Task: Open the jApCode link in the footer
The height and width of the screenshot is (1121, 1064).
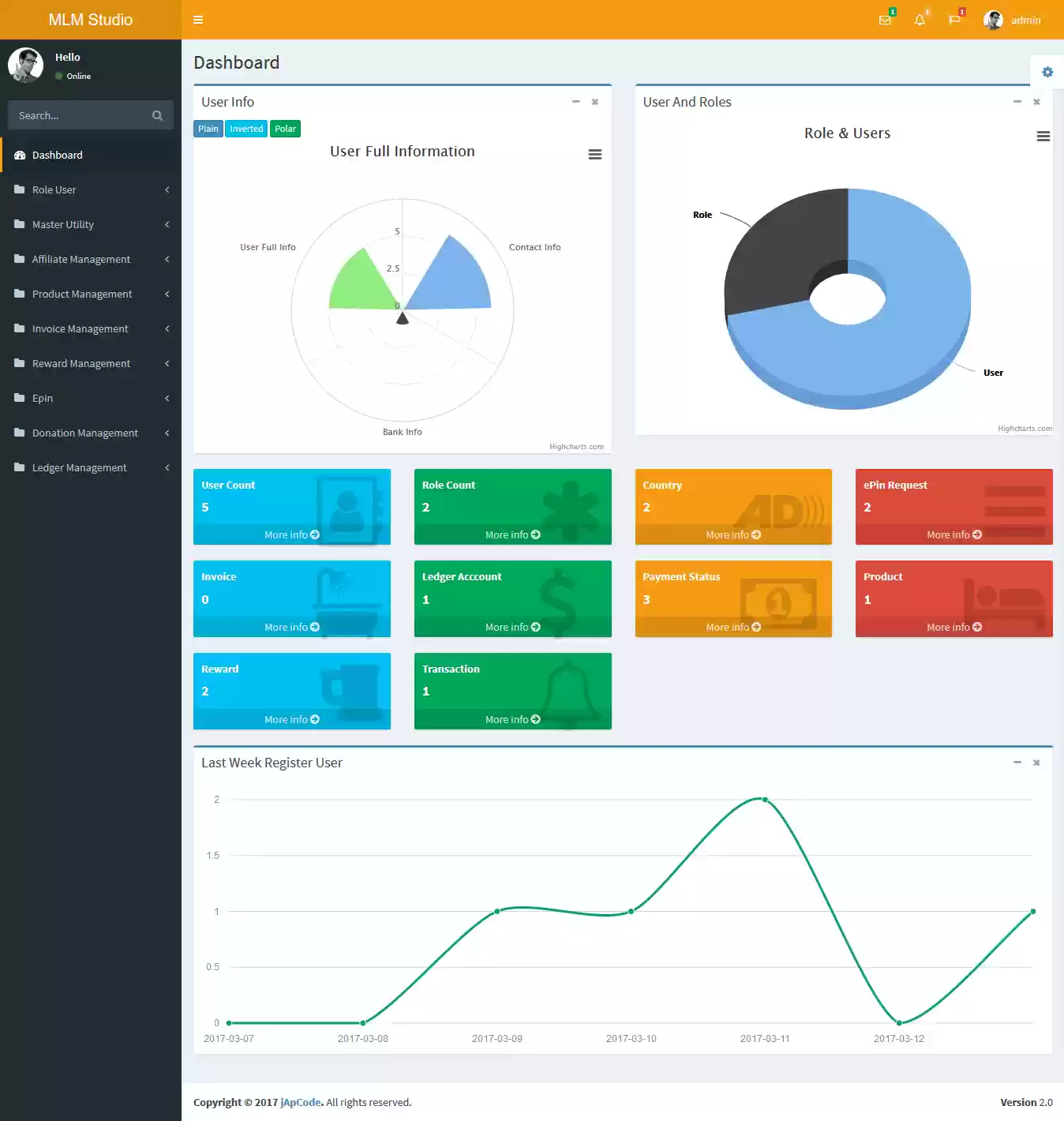Action: click(300, 1102)
